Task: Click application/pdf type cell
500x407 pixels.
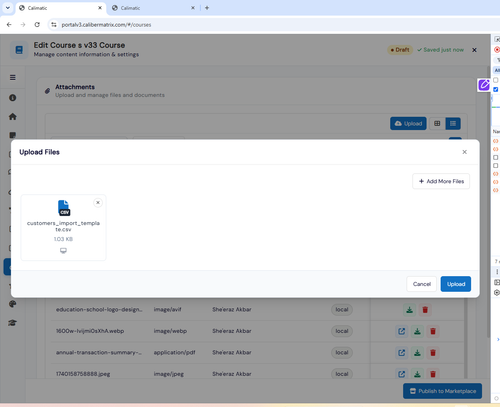Action: (x=174, y=352)
